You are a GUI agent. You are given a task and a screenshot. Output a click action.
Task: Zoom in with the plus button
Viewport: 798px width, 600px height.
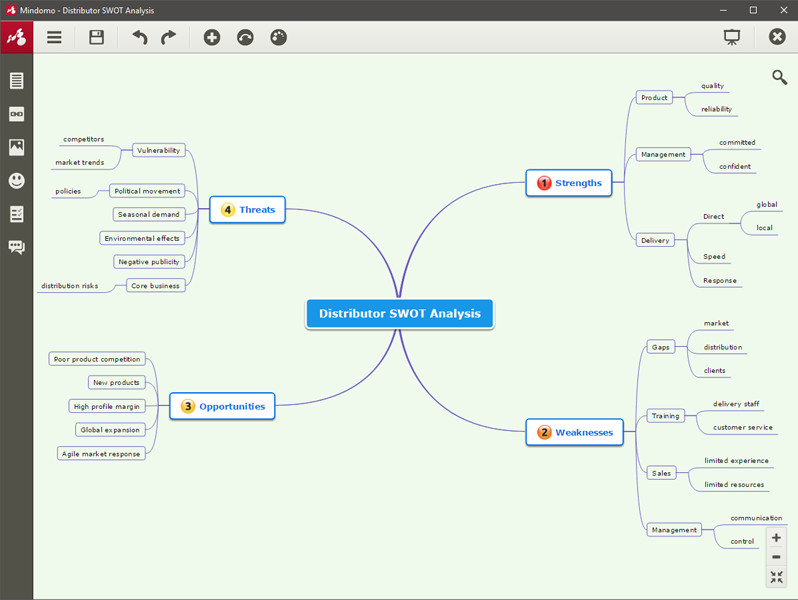tap(776, 537)
